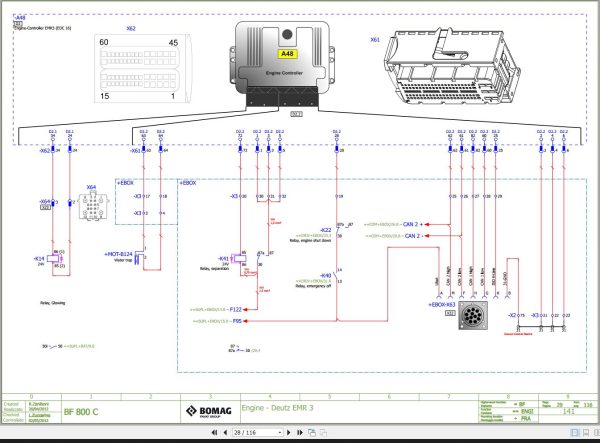Image resolution: width=600 pixels, height=443 pixels.
Task: Click the -K41 relay label
Action: tap(223, 259)
